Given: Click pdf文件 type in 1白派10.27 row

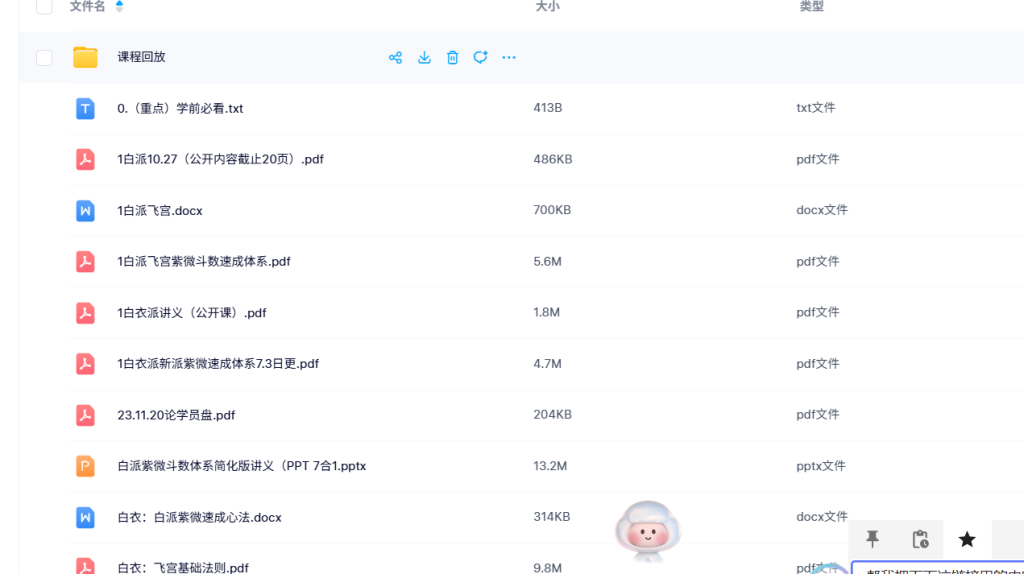Looking at the screenshot, I should tap(818, 159).
